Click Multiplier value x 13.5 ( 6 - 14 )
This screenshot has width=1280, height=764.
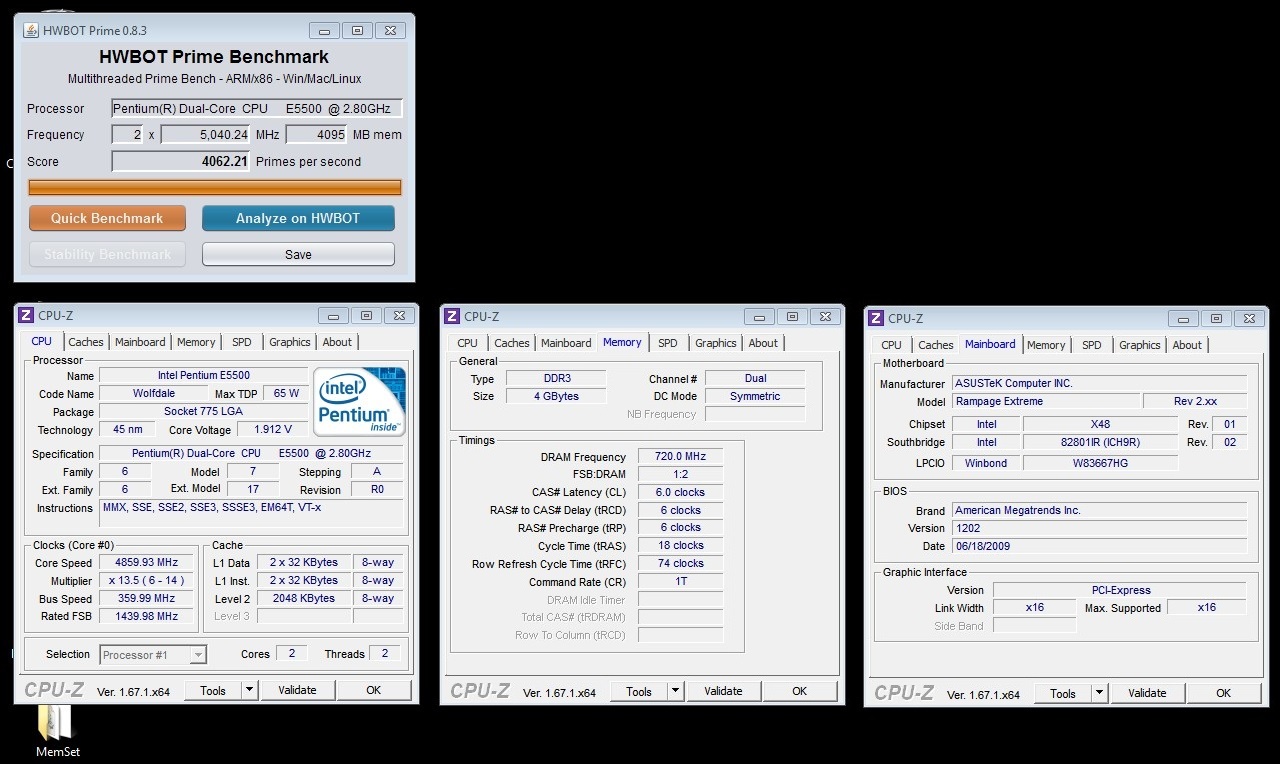pos(147,580)
